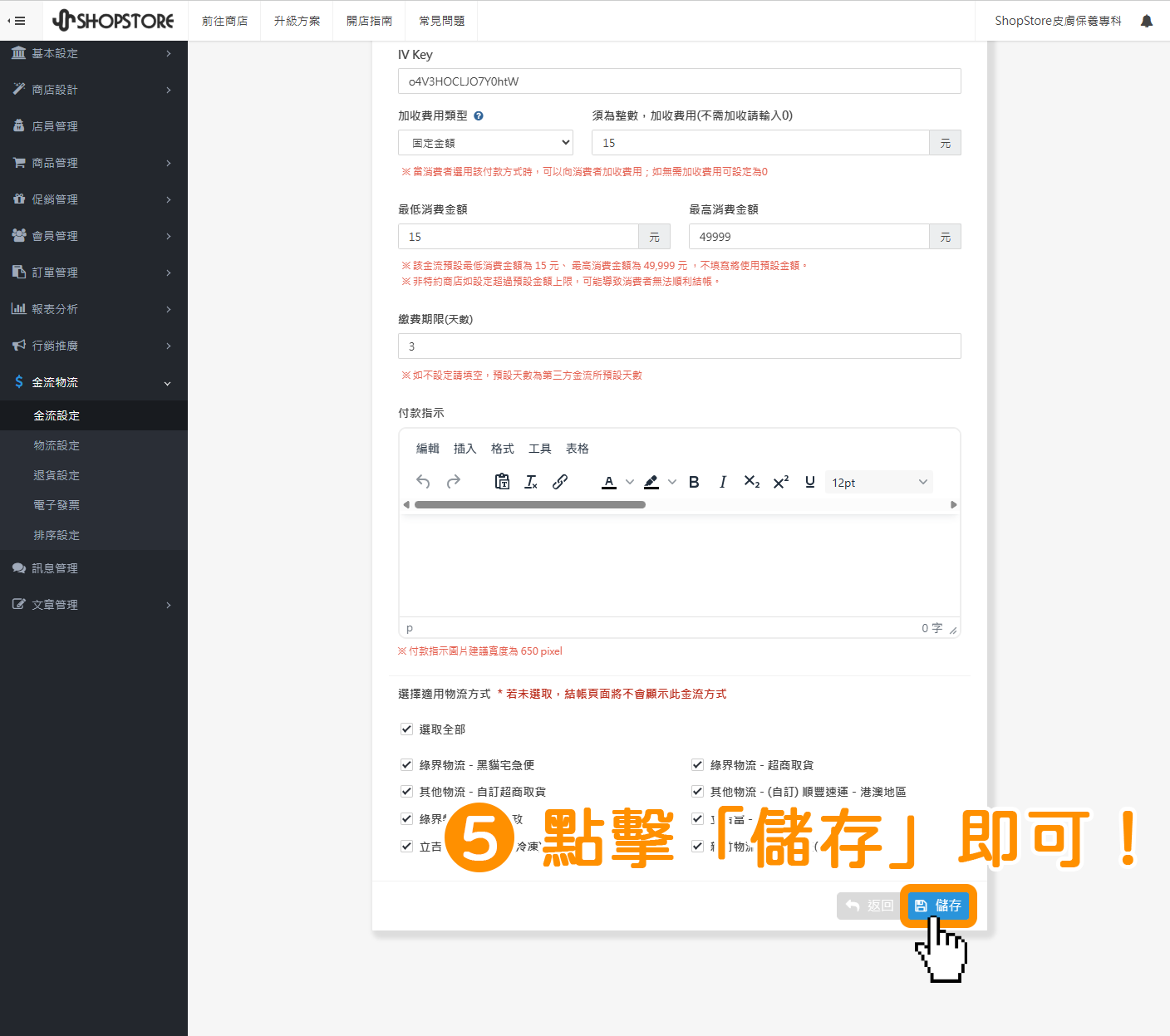1170x1036 pixels.
Task: Click the Clear formatting icon
Action: coord(531,481)
